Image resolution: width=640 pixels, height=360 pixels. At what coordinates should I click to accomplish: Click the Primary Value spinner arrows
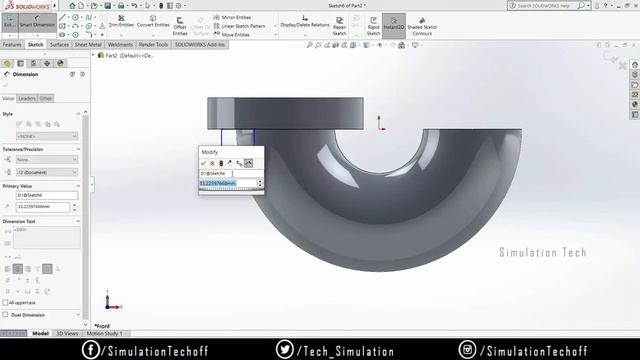pyautogui.click(x=74, y=207)
